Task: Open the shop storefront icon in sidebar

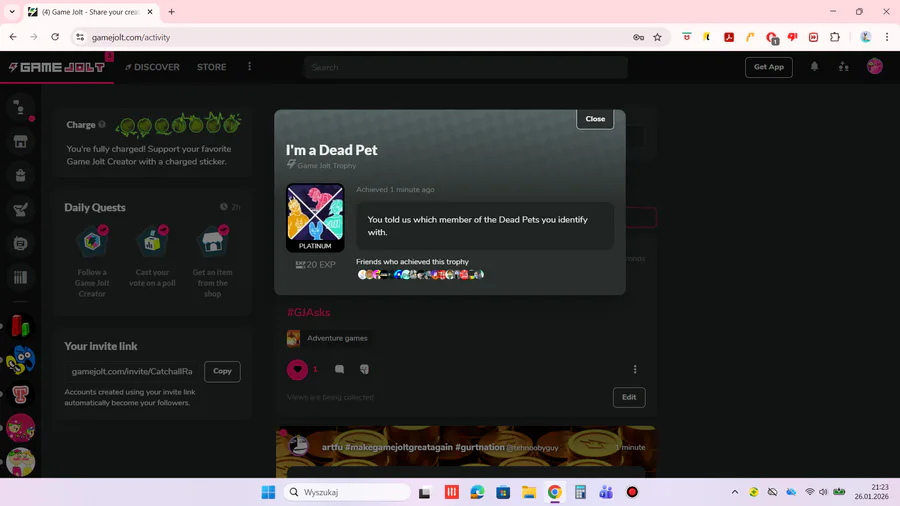Action: 21,142
